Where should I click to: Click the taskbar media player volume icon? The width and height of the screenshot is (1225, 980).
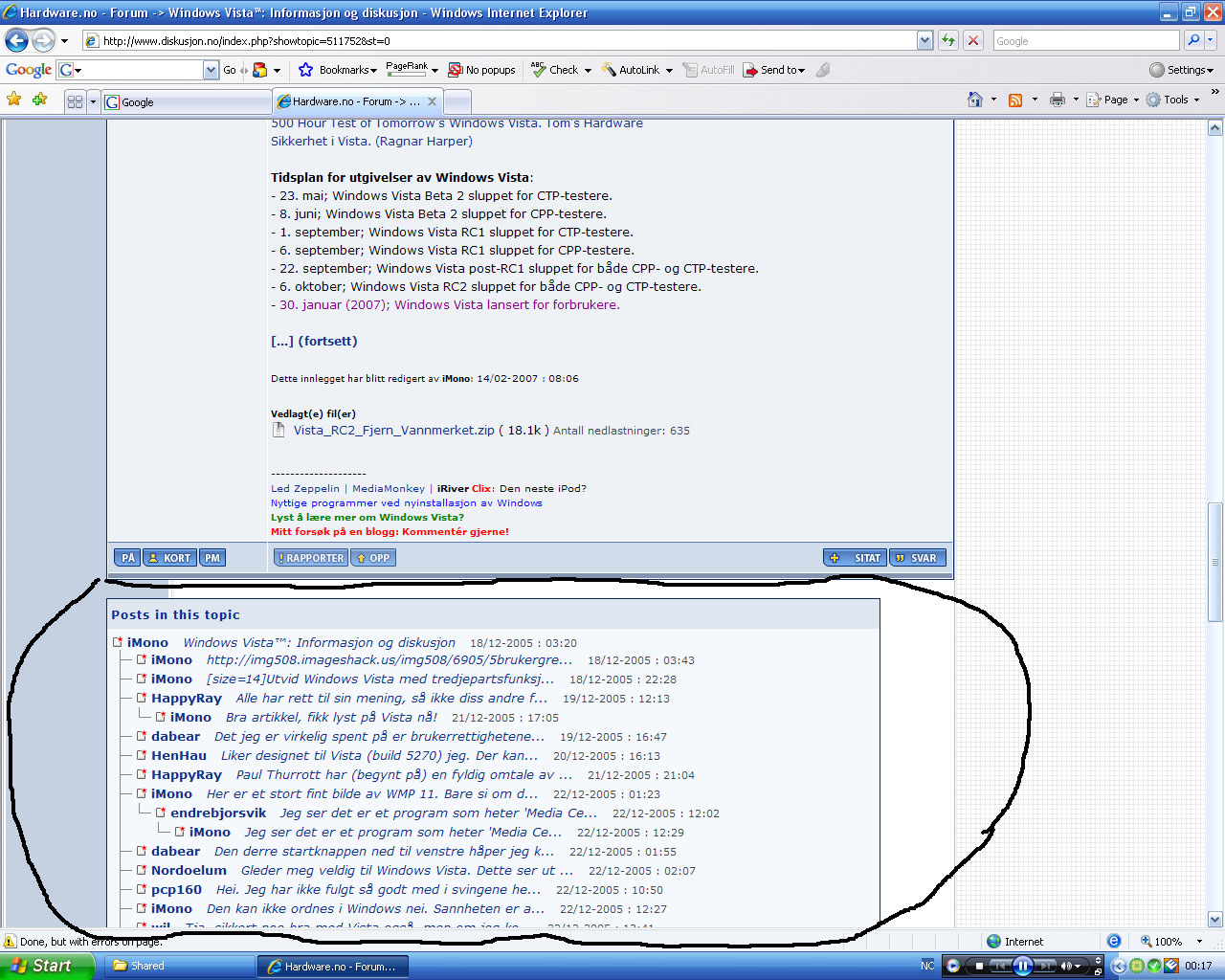[1065, 967]
